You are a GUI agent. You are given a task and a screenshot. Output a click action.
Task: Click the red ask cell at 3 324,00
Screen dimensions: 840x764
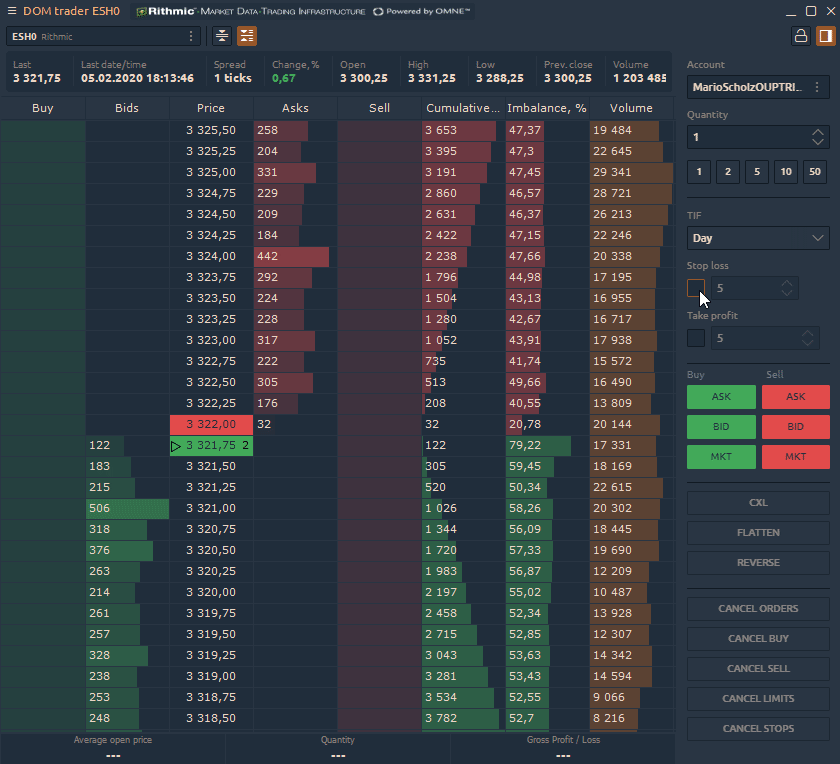coord(291,257)
